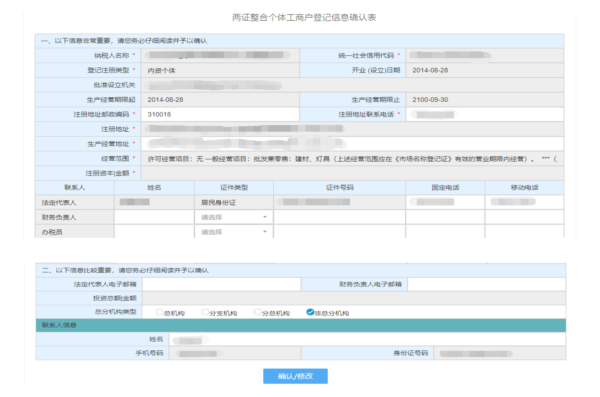600x397 pixels.
Task: Click the 法定代表人电子邮箱 input field
Action: (222, 284)
